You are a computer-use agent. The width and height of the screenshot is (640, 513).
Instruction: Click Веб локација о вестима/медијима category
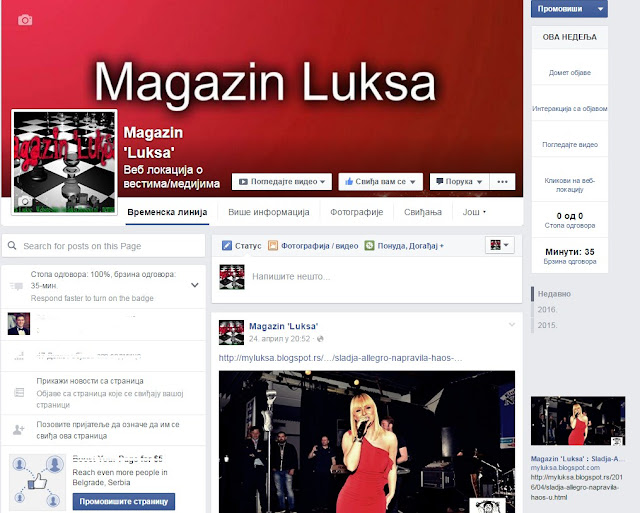(171, 177)
